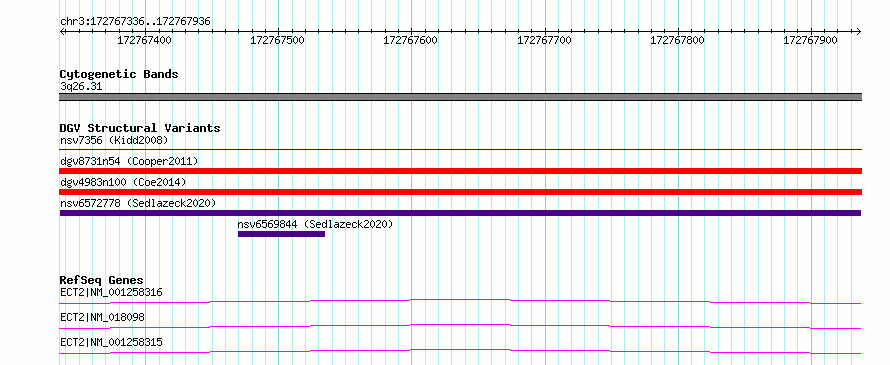Click the ECT2|NM_001258316 transcript label
The image size is (890, 365).
(x=111, y=293)
